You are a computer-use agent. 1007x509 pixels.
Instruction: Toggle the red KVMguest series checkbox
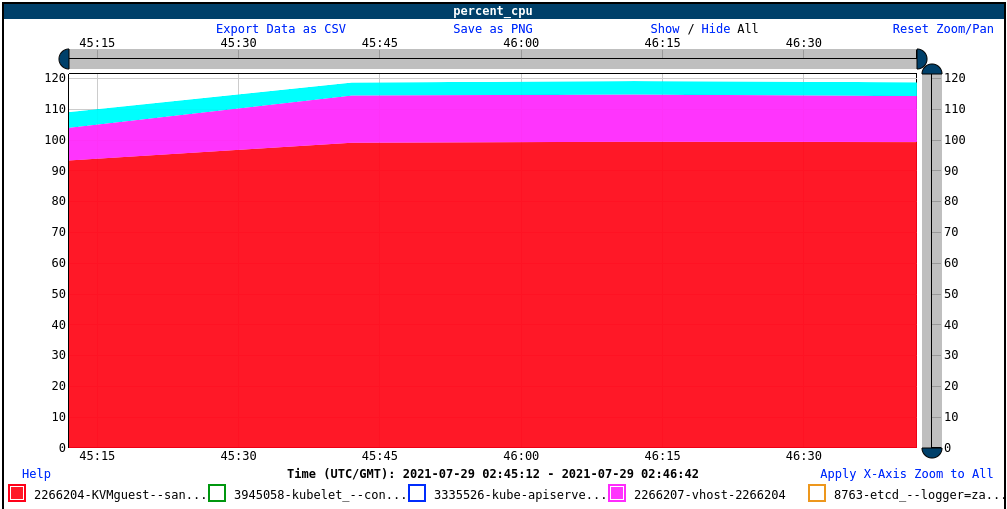pos(17,493)
